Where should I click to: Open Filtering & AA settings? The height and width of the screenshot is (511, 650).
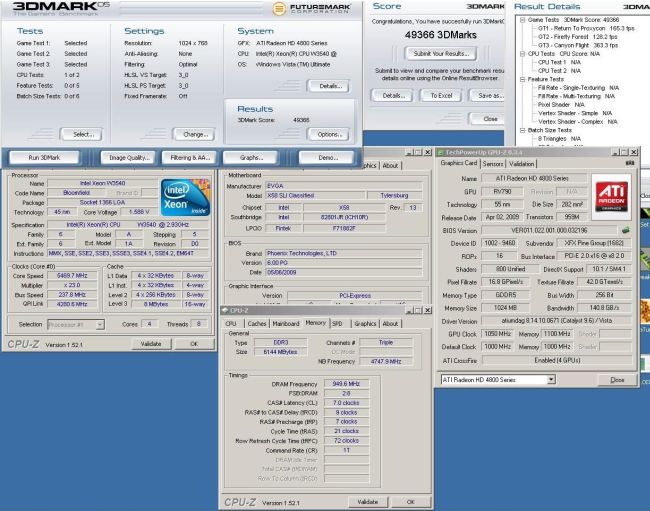point(190,157)
